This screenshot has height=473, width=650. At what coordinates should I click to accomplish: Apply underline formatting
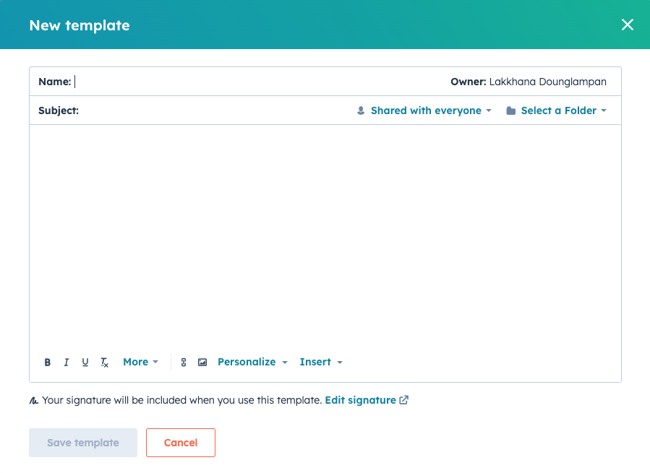coord(85,362)
